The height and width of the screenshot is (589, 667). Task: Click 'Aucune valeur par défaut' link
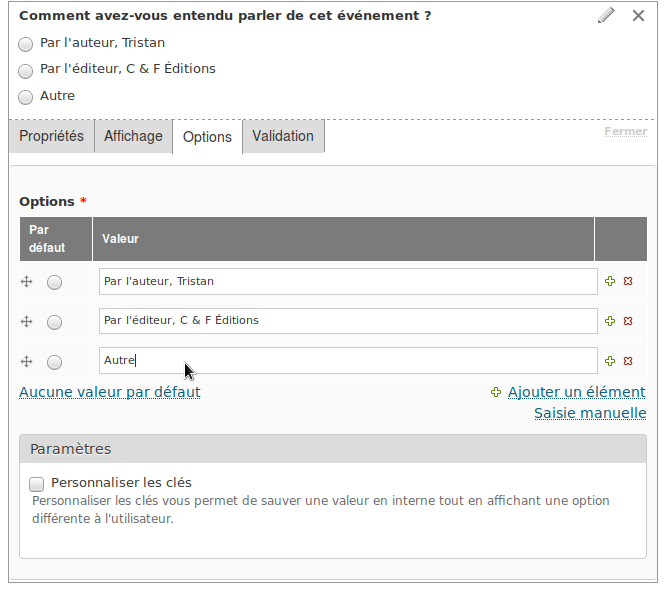110,392
